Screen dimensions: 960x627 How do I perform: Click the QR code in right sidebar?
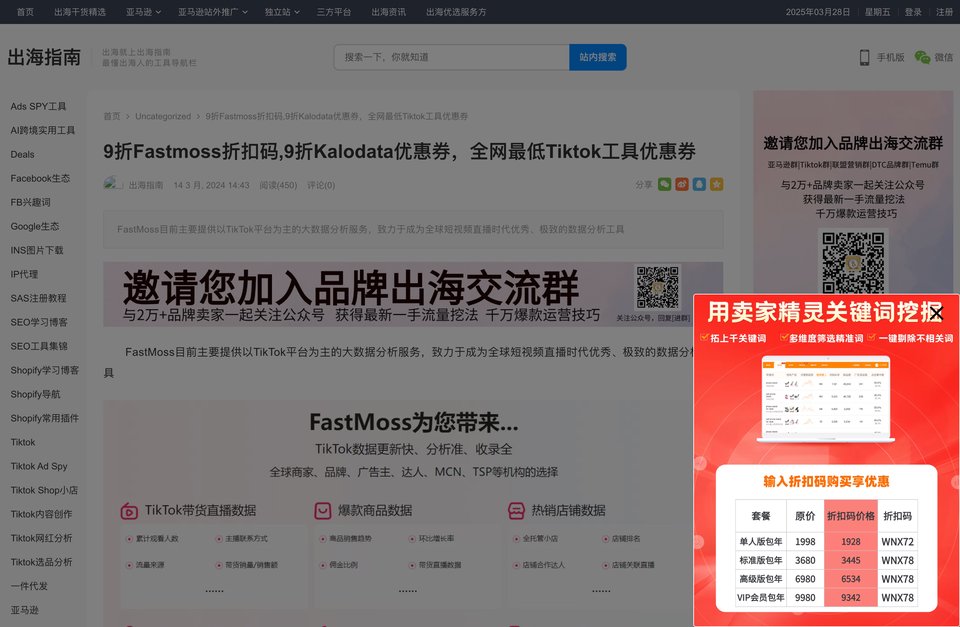[x=853, y=261]
